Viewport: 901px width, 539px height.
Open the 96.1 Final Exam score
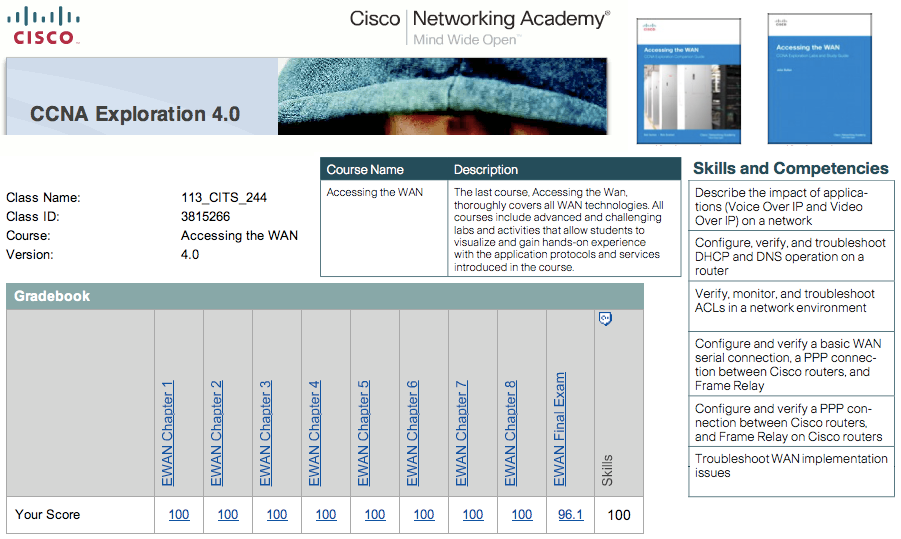(571, 515)
